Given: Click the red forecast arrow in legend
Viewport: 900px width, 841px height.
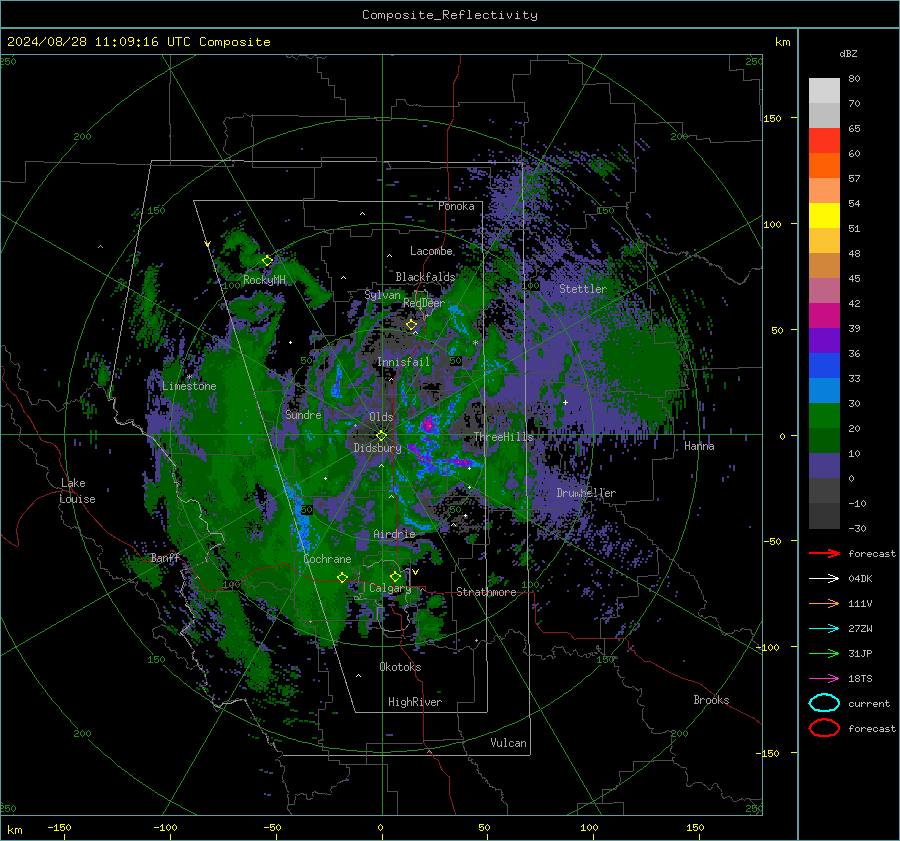Looking at the screenshot, I should click(824, 553).
